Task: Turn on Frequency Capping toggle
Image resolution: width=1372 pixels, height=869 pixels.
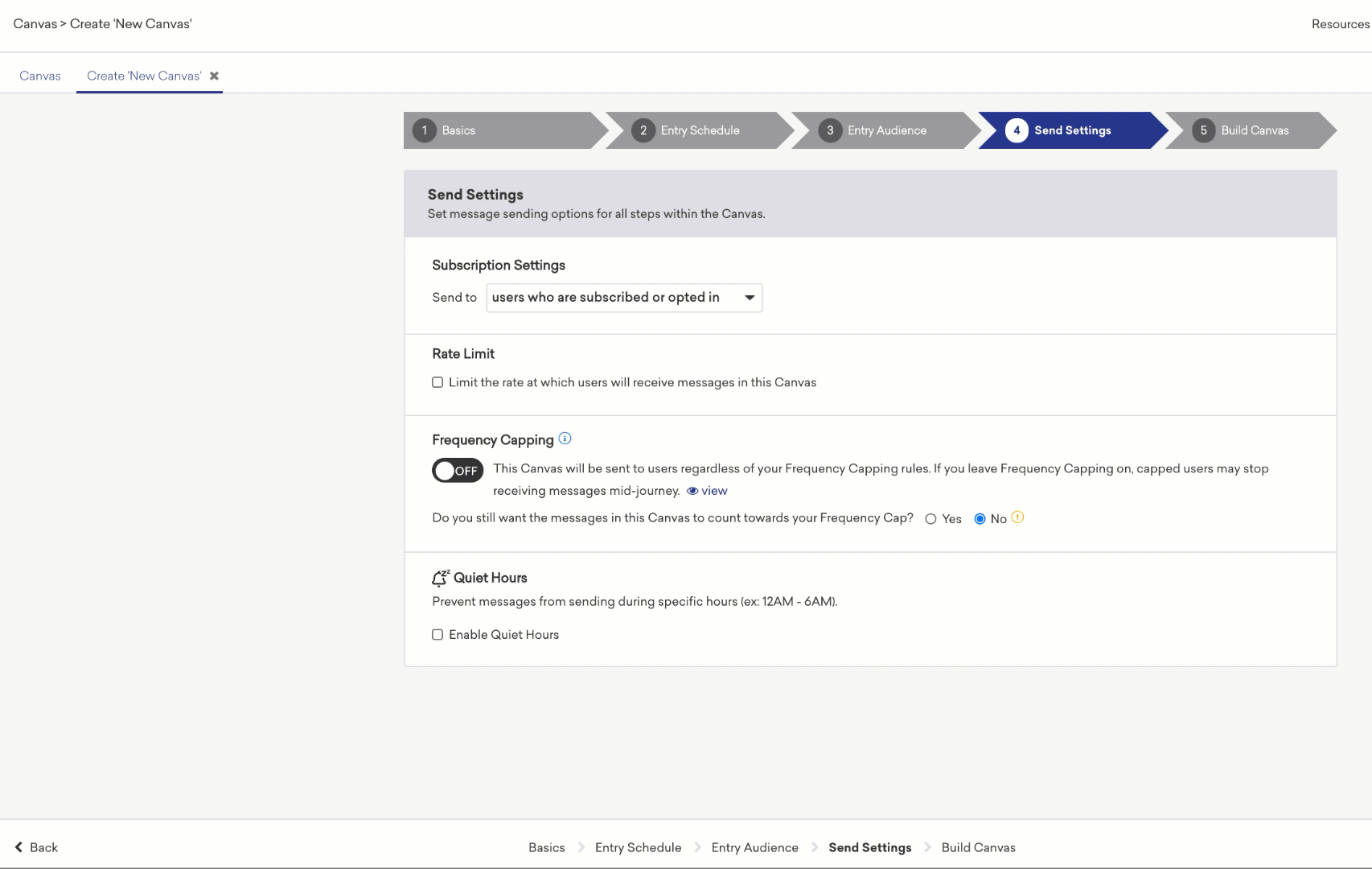Action: click(458, 471)
